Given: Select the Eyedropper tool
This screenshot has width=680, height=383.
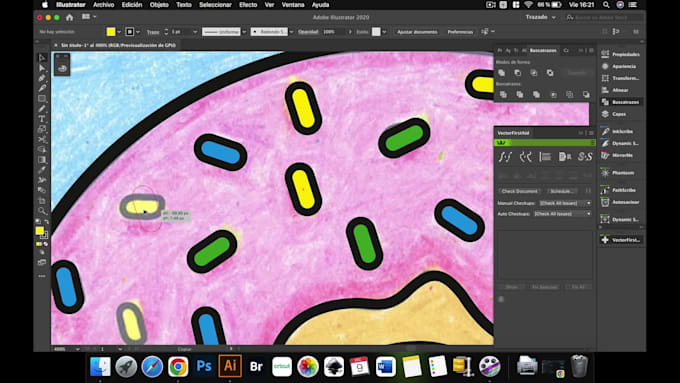Looking at the screenshot, I should (42, 170).
